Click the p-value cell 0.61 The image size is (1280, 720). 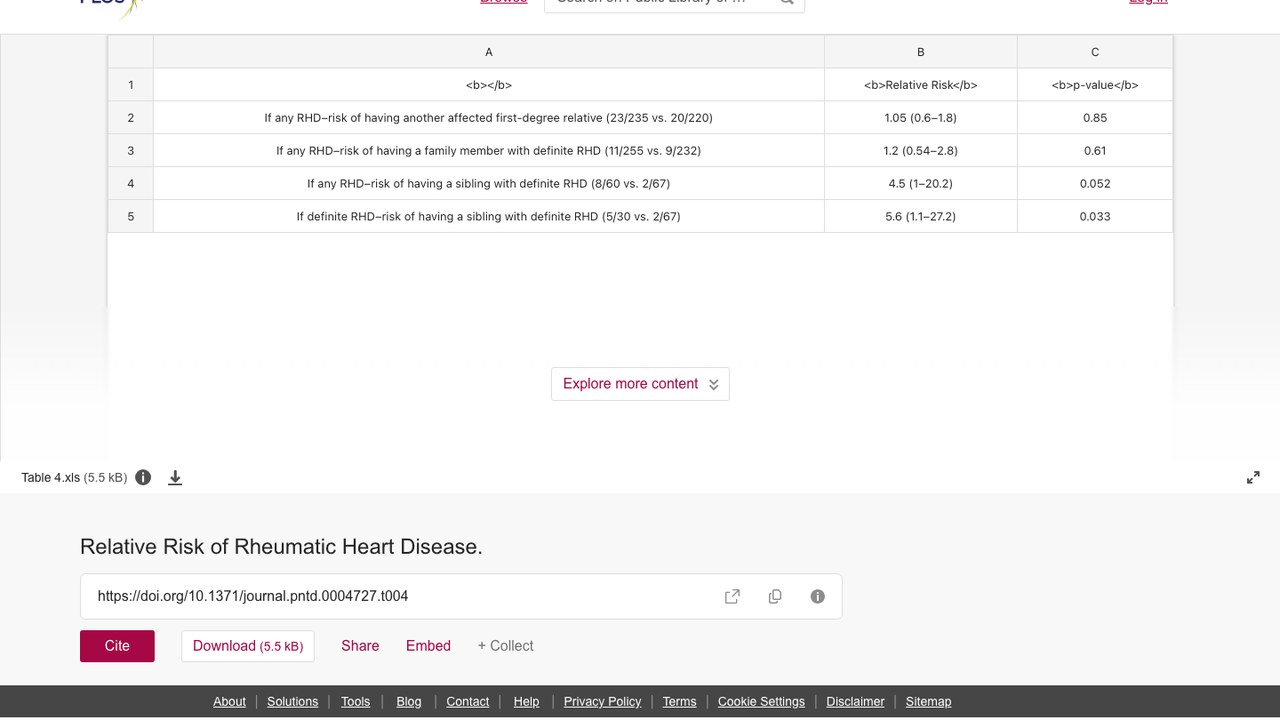[1095, 151]
